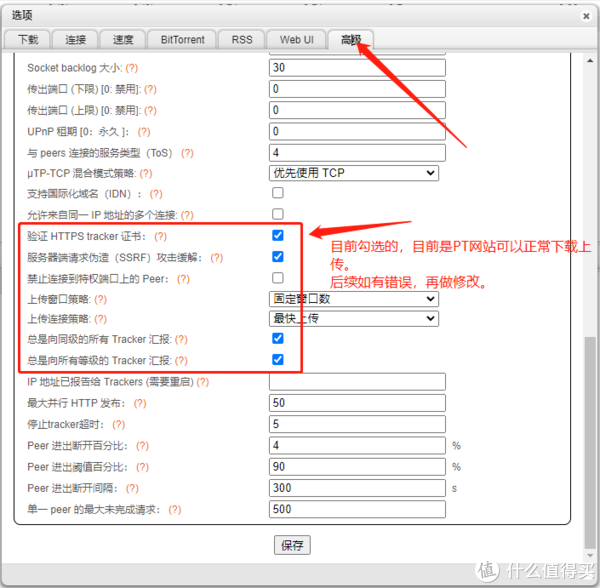The height and width of the screenshot is (588, 600).
Task: Click help (?) for 上传连接策略
Action: (x=100, y=319)
